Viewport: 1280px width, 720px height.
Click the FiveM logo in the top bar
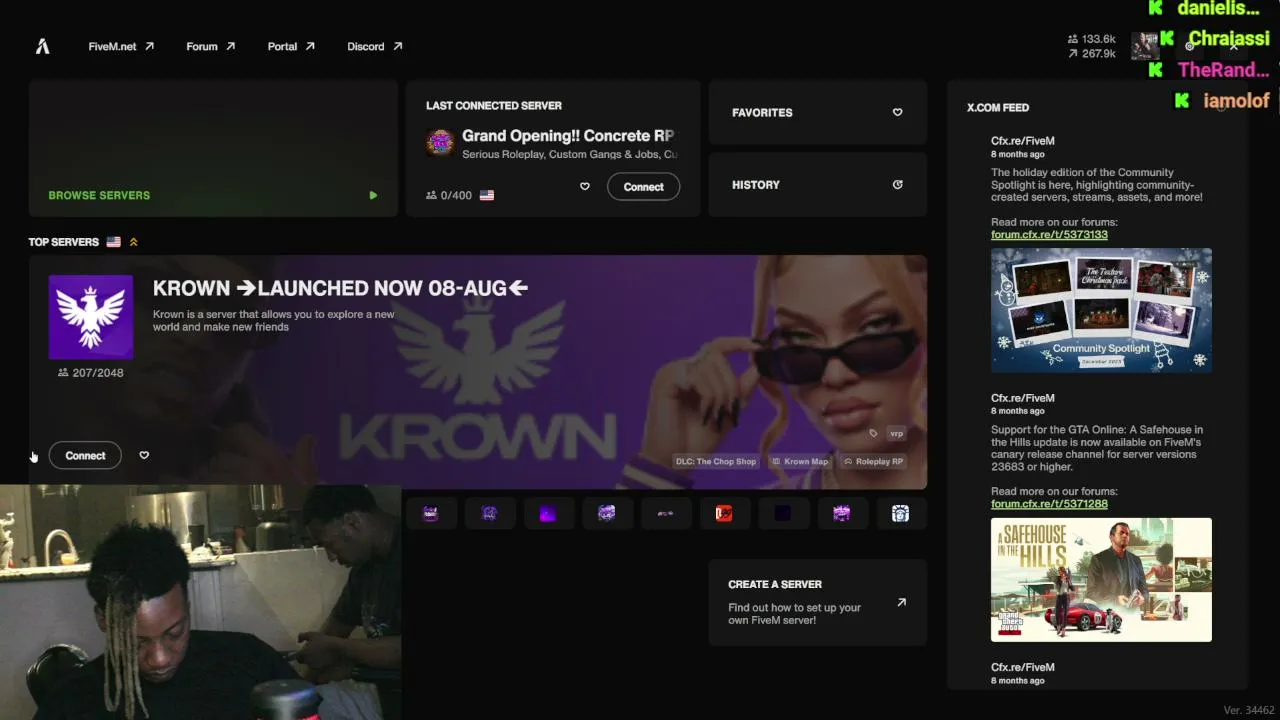tap(43, 46)
